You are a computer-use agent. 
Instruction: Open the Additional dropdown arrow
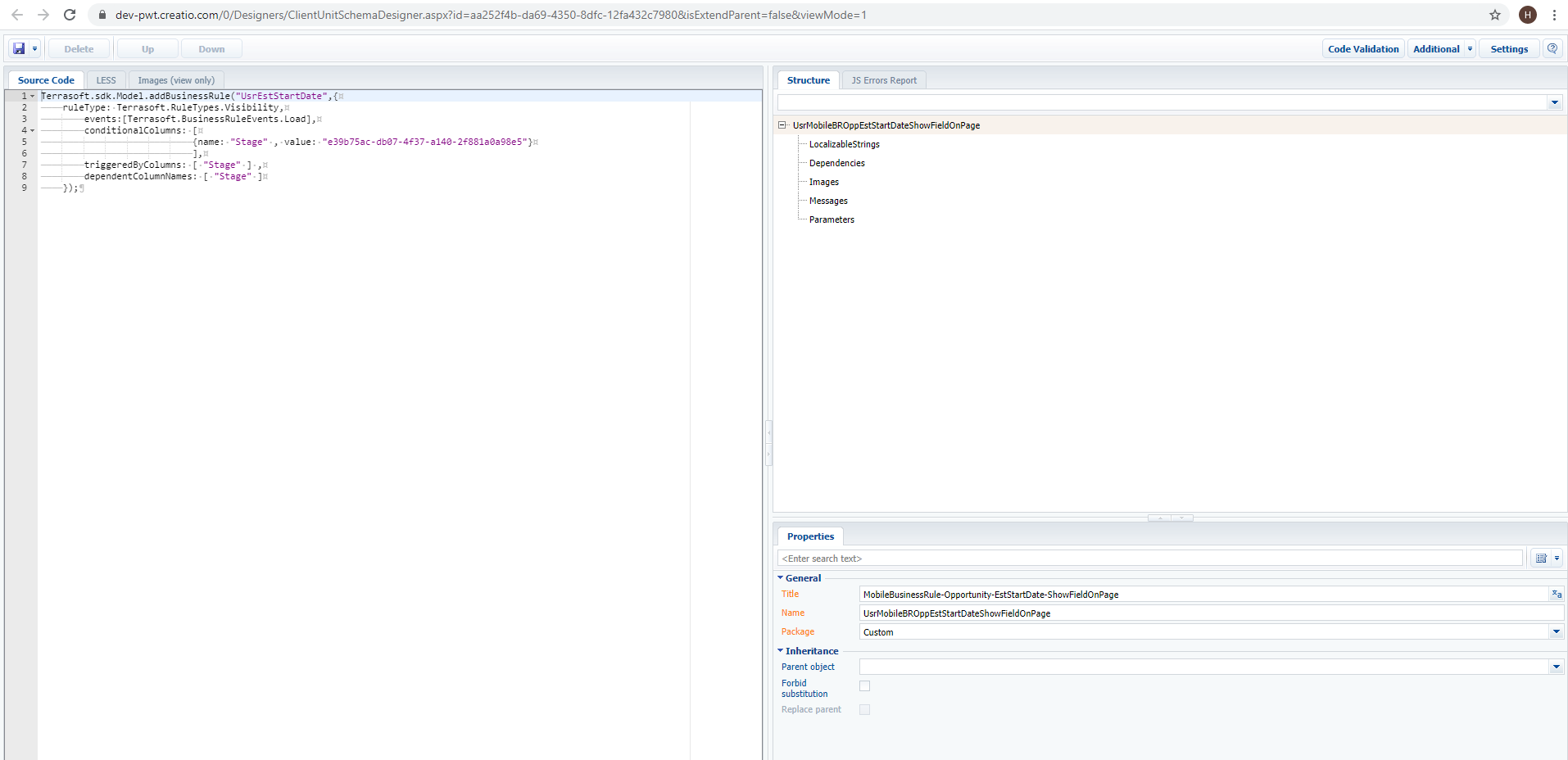(1470, 49)
